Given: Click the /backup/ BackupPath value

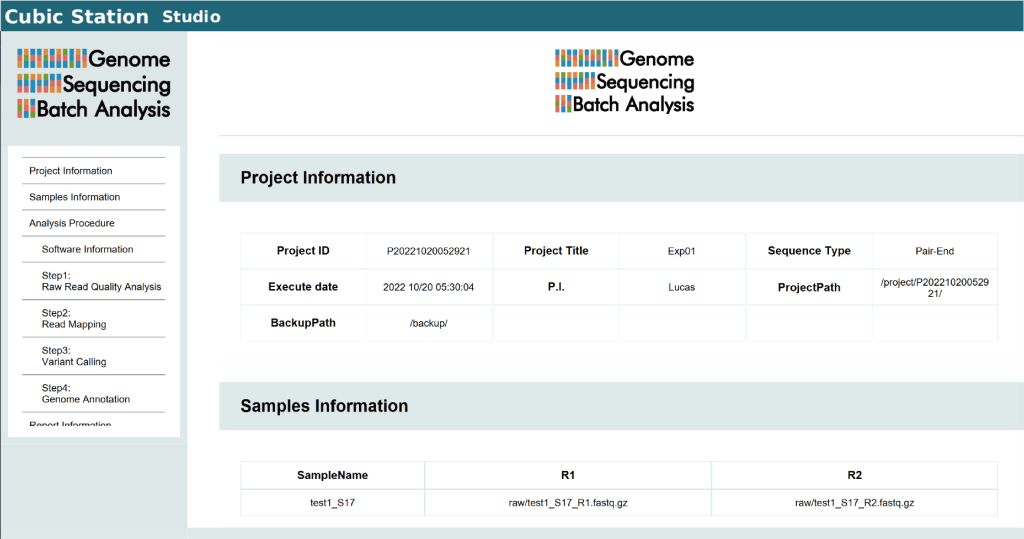Looking at the screenshot, I should tap(429, 323).
